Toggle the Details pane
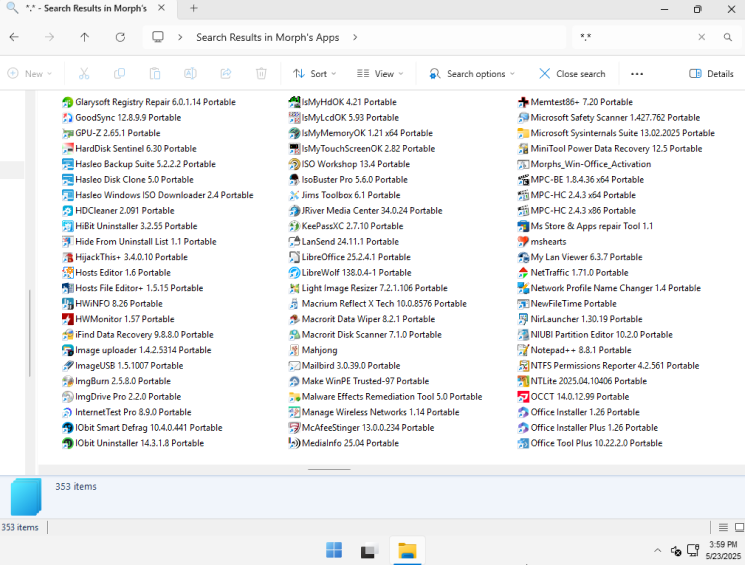 coord(711,74)
